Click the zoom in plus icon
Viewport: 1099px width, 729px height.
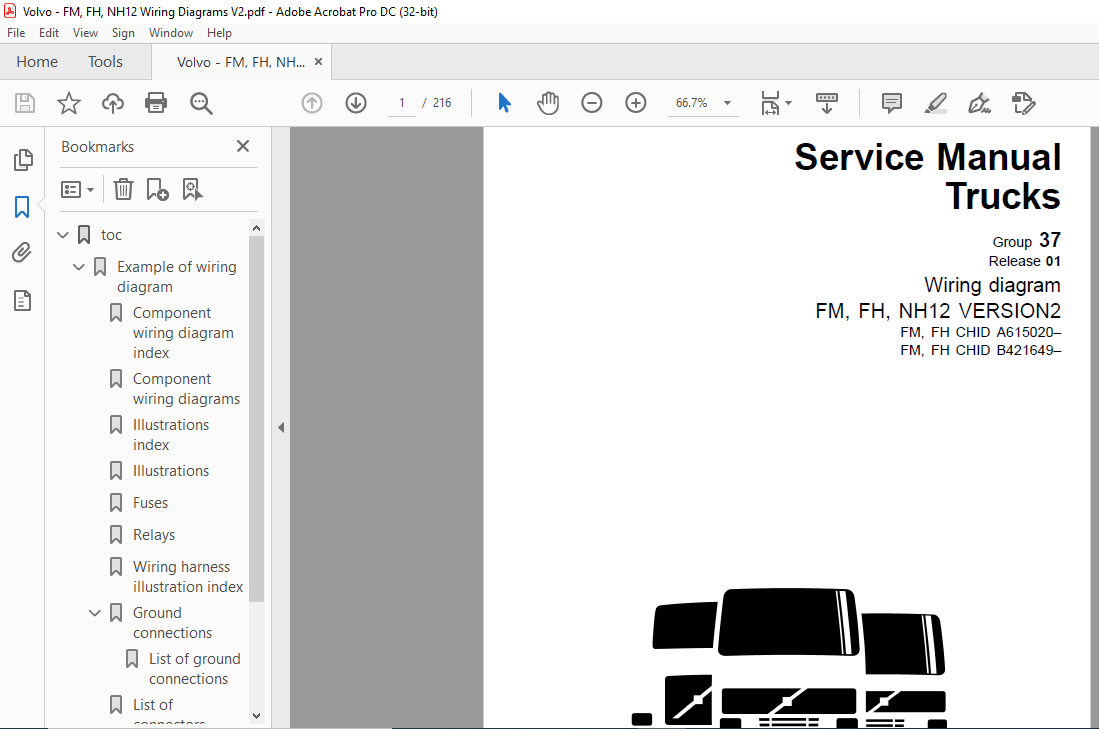pyautogui.click(x=636, y=103)
